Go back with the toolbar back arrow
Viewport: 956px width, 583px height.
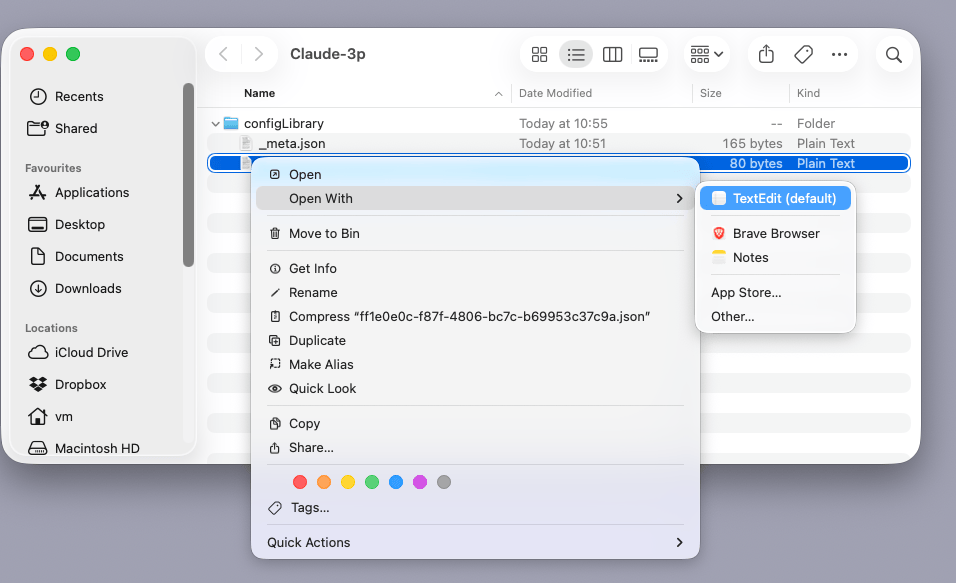point(224,54)
